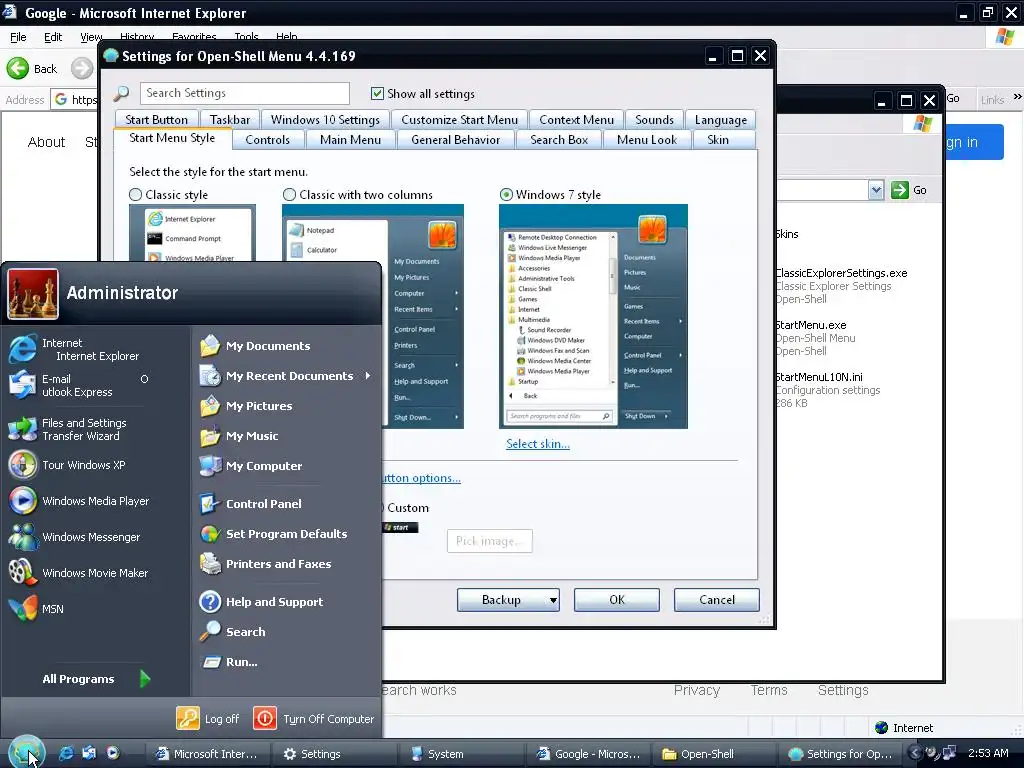Click the OK button
1024x768 pixels.
pyautogui.click(x=616, y=600)
